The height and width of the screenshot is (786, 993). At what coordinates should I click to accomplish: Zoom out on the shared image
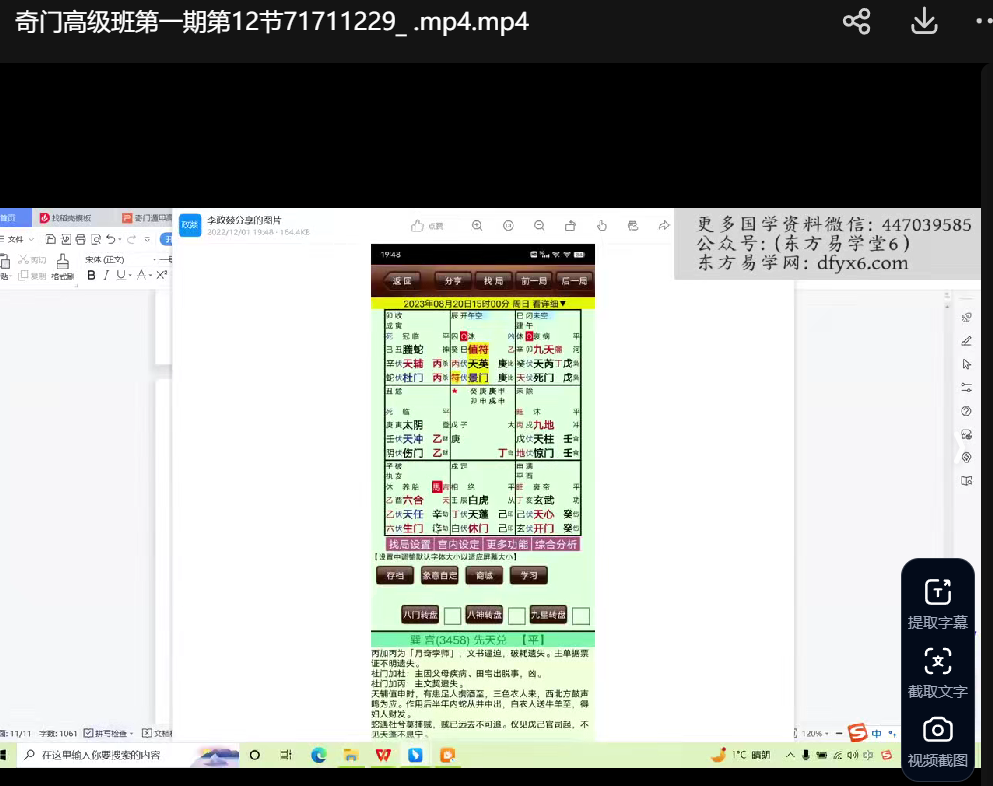[539, 226]
